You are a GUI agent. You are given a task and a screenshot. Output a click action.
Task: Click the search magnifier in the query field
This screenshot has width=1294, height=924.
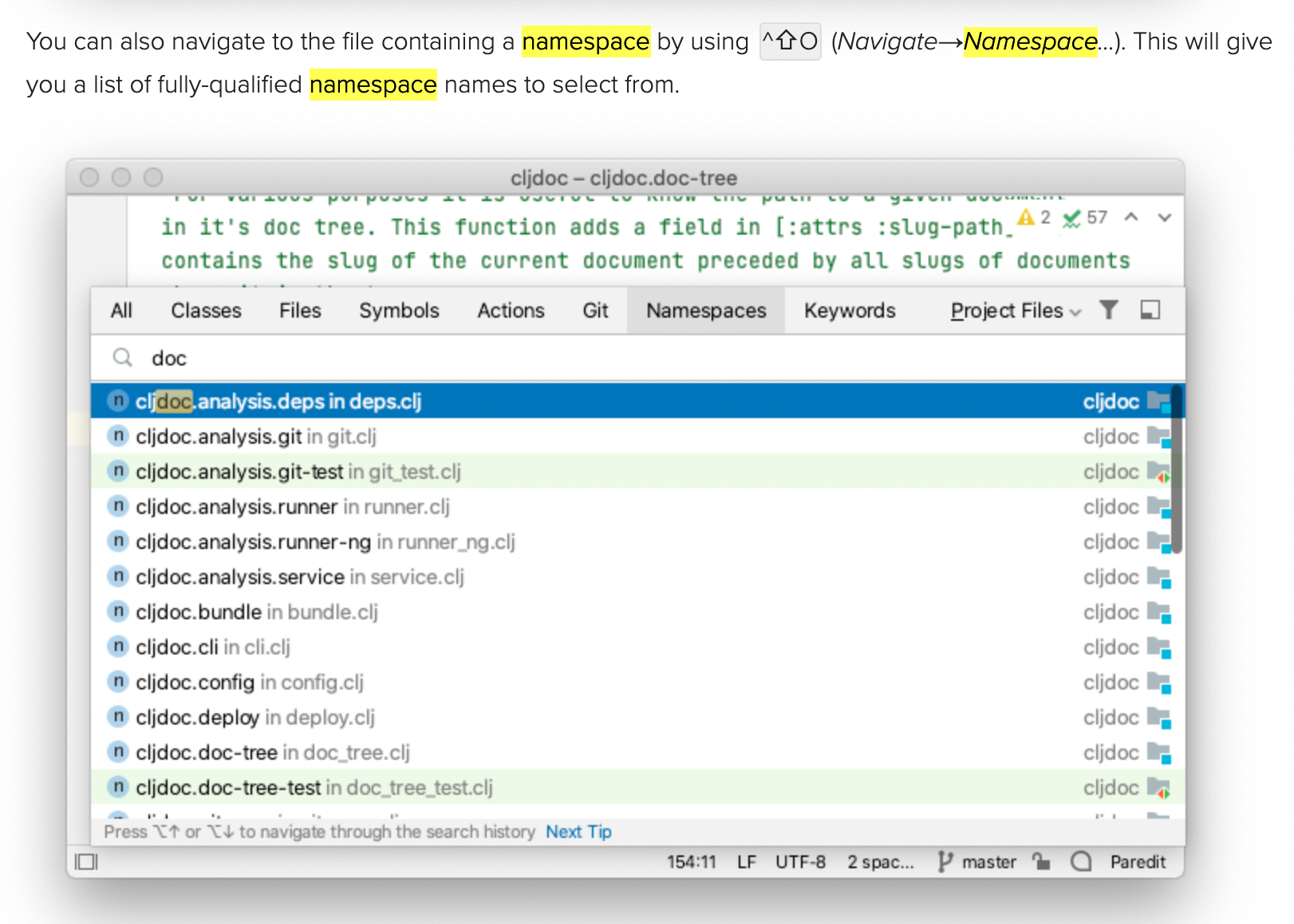click(x=122, y=358)
